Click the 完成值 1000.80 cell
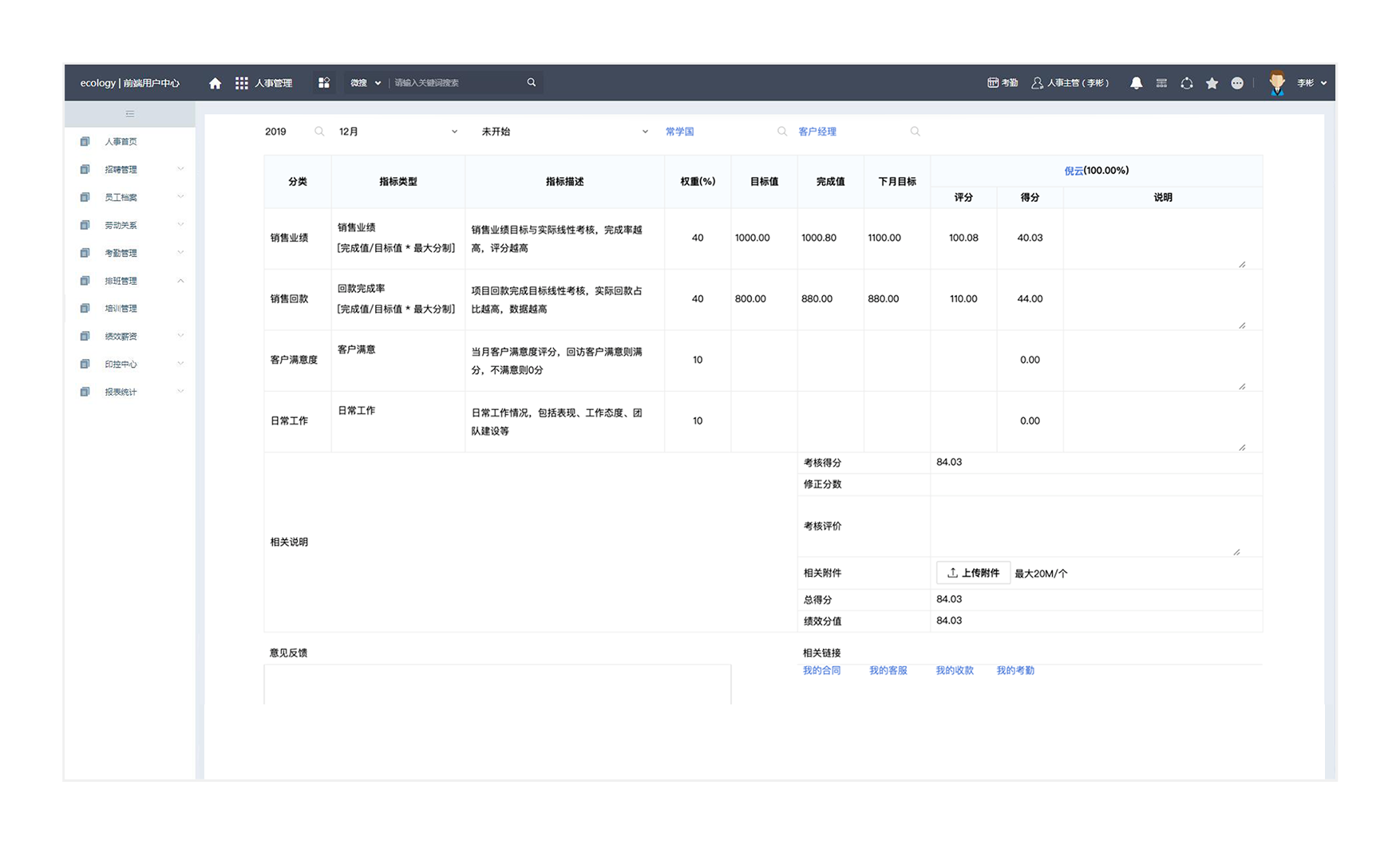 click(x=830, y=238)
